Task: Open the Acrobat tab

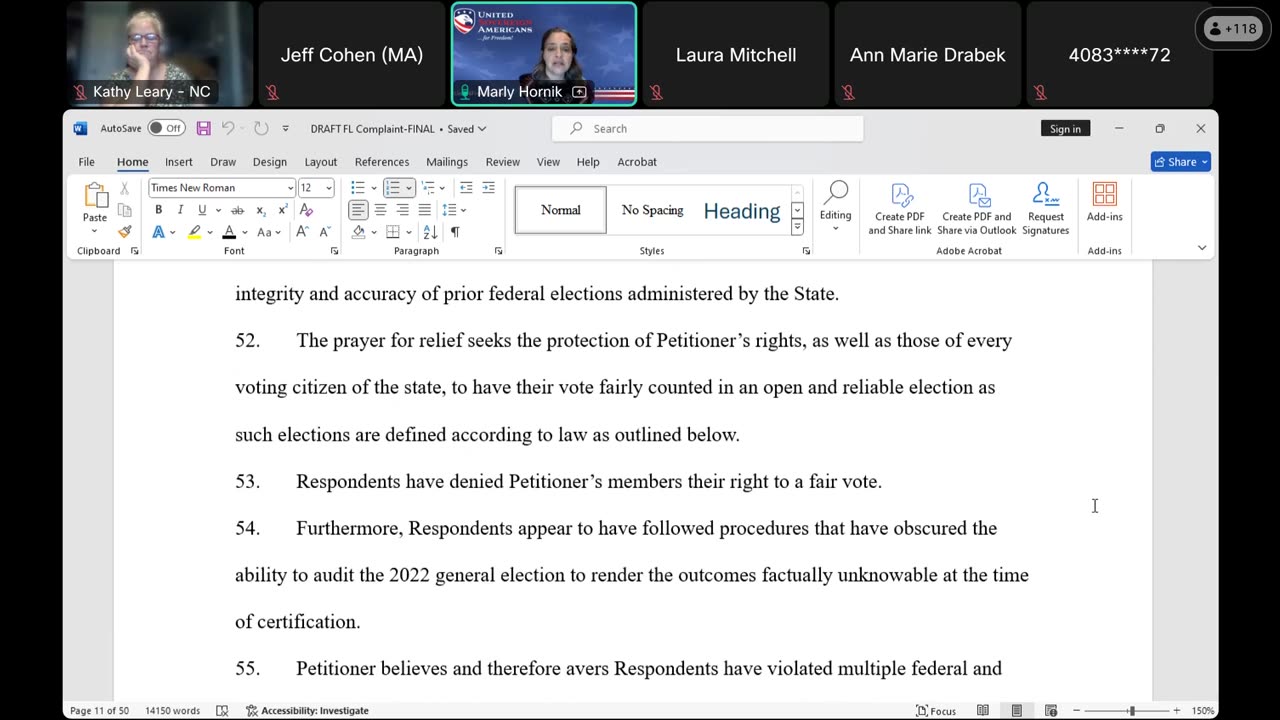Action: 637,162
